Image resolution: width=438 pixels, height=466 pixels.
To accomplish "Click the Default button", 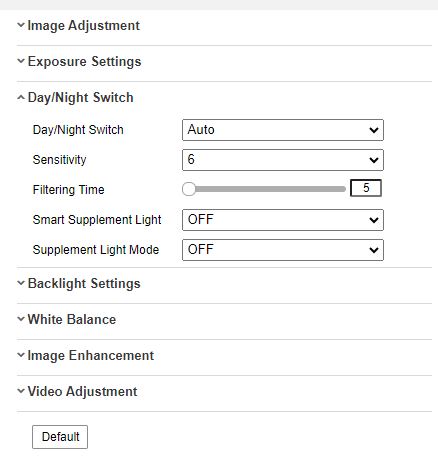I will 60,437.
